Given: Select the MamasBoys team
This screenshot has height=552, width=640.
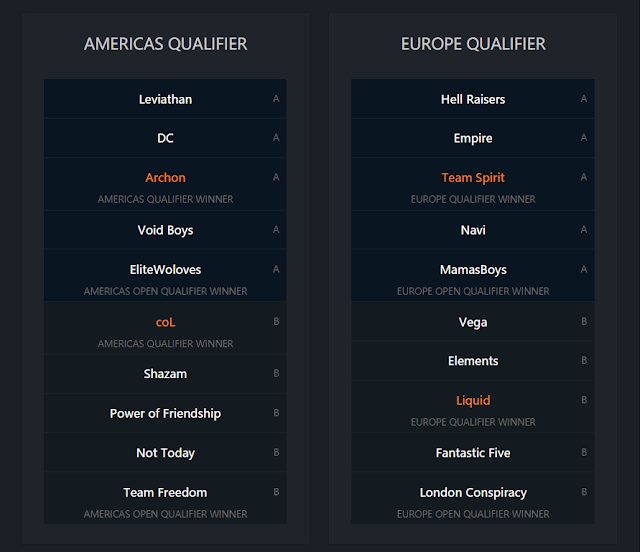Looking at the screenshot, I should (473, 270).
